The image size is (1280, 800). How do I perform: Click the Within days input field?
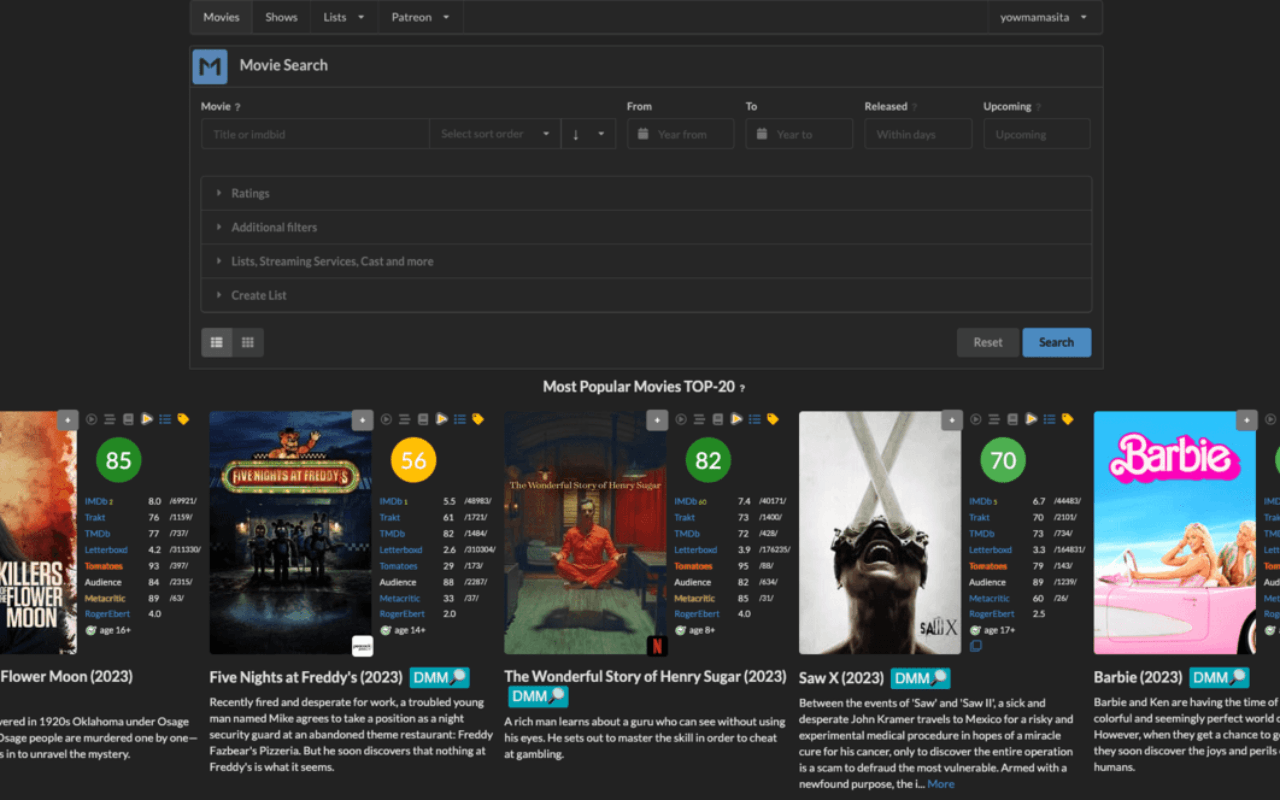(x=918, y=134)
